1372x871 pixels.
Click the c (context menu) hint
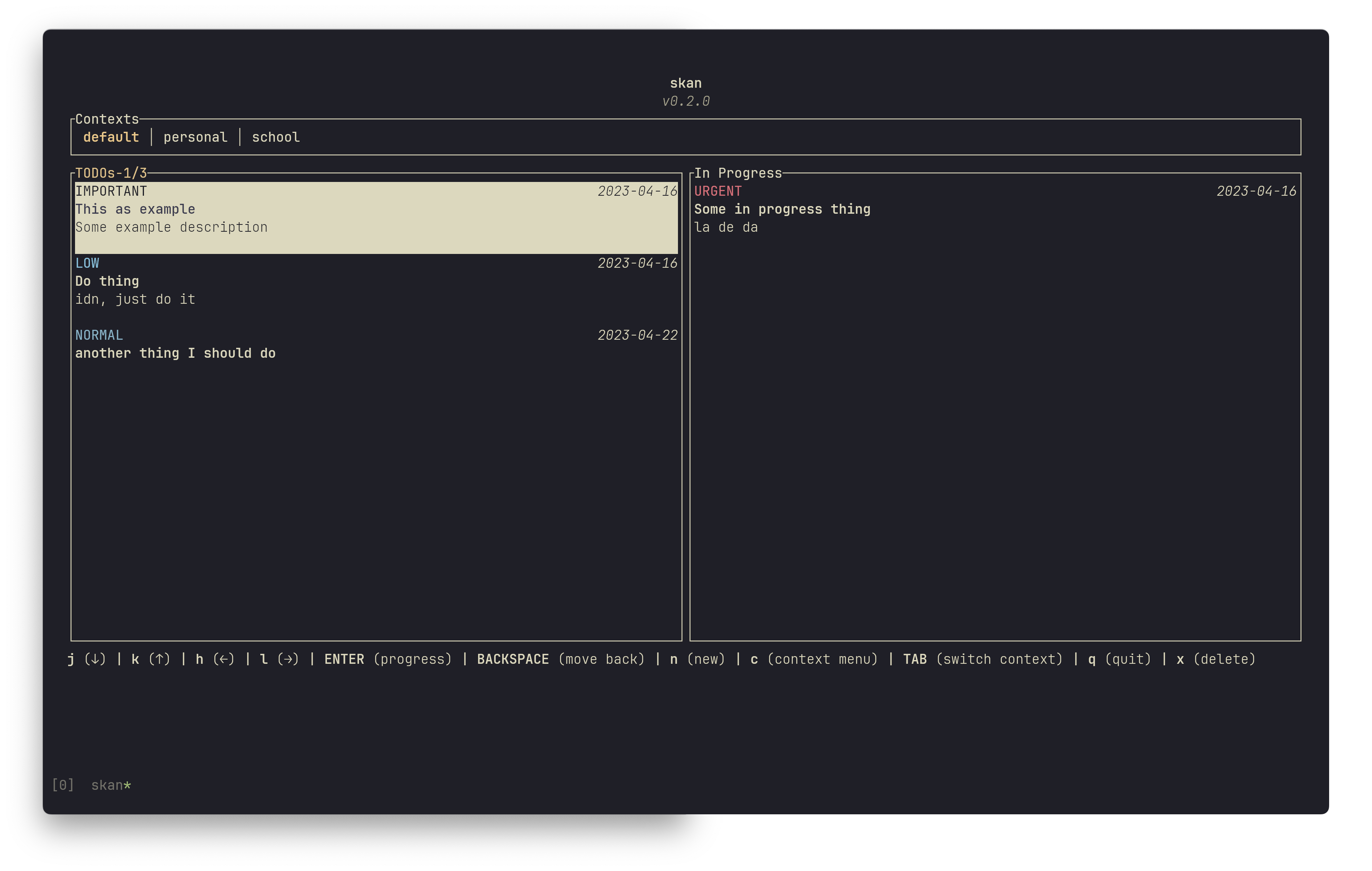pyautogui.click(x=814, y=660)
